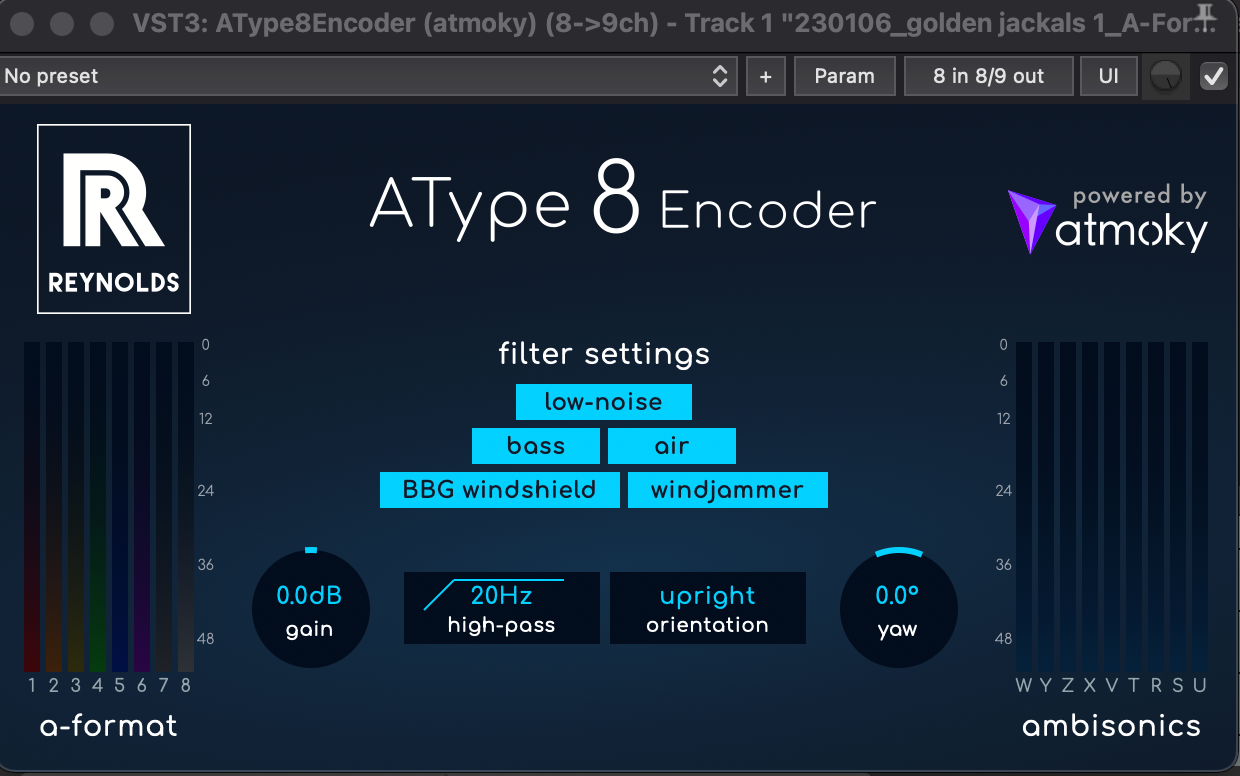Click the a-format channel 1 meter
Viewport: 1240px width, 776px height.
(32, 507)
